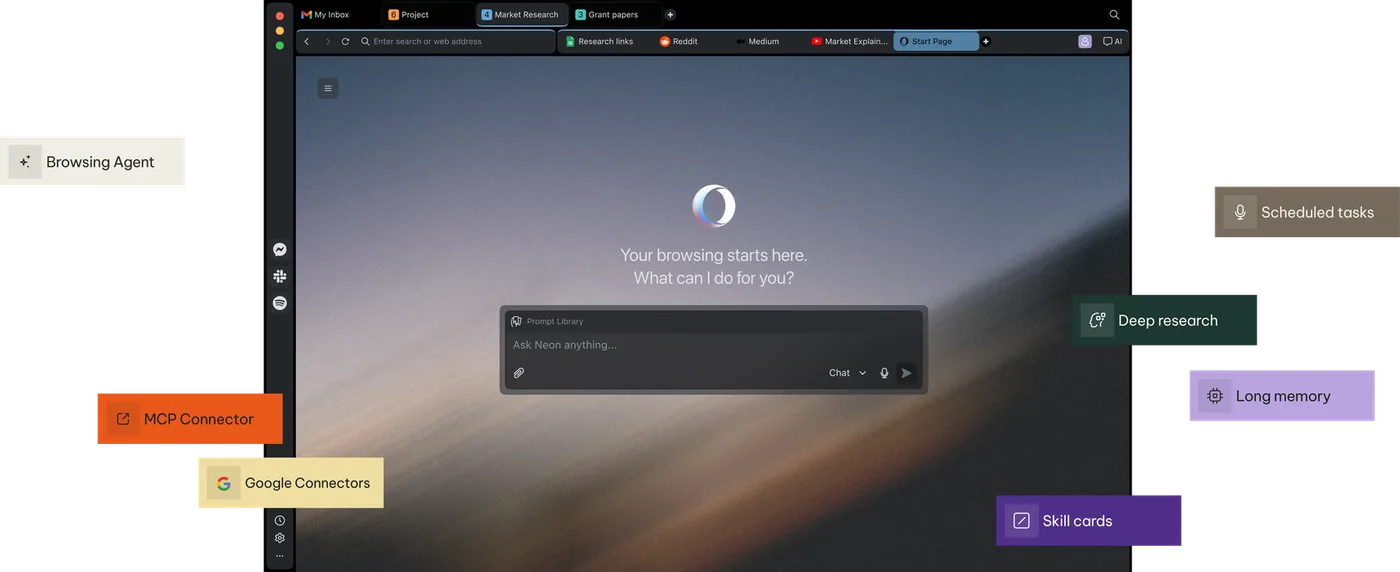Viewport: 1400px width, 572px height.
Task: Click the head icon on Deep research
Action: [1097, 320]
